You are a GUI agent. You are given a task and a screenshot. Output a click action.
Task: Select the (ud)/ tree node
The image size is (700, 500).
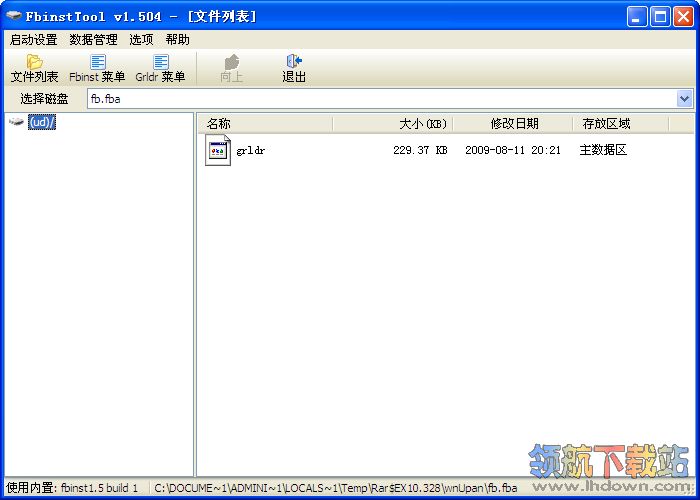42,121
